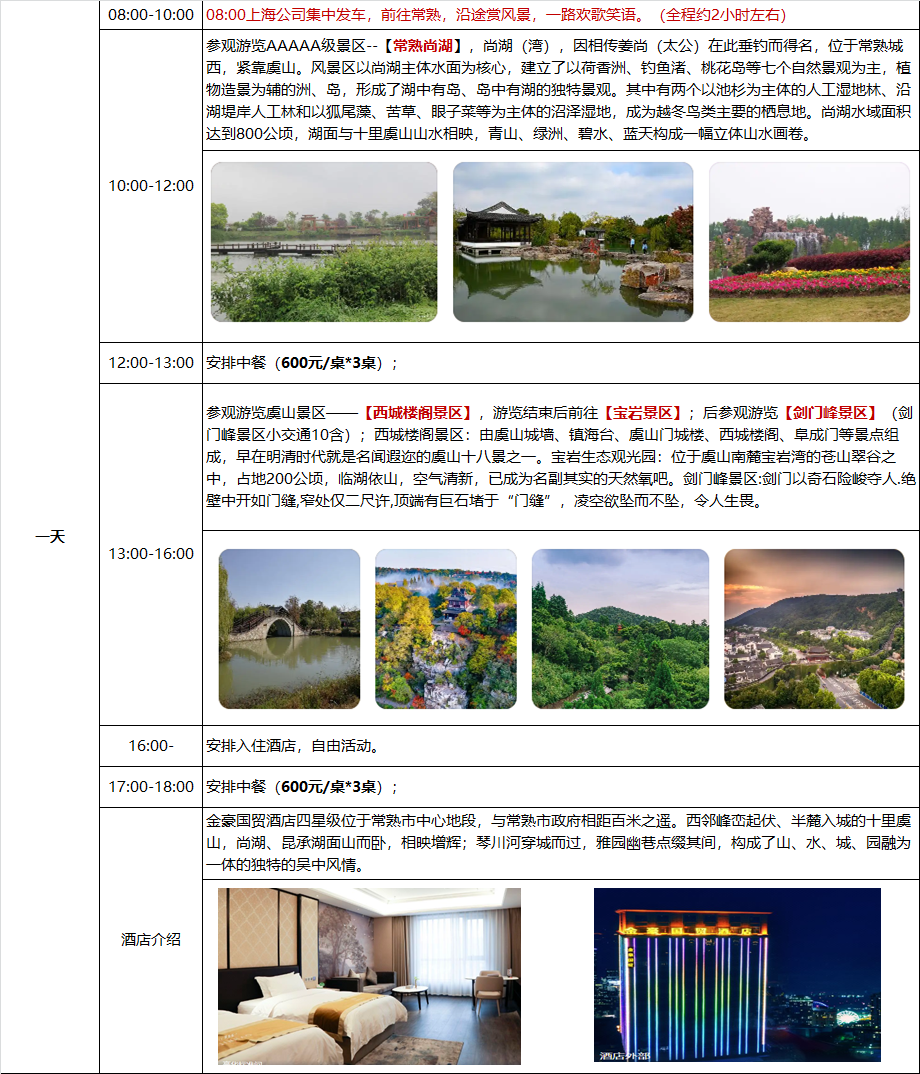
Task: Open the hotel night exterior photo
Action: pyautogui.click(x=737, y=974)
